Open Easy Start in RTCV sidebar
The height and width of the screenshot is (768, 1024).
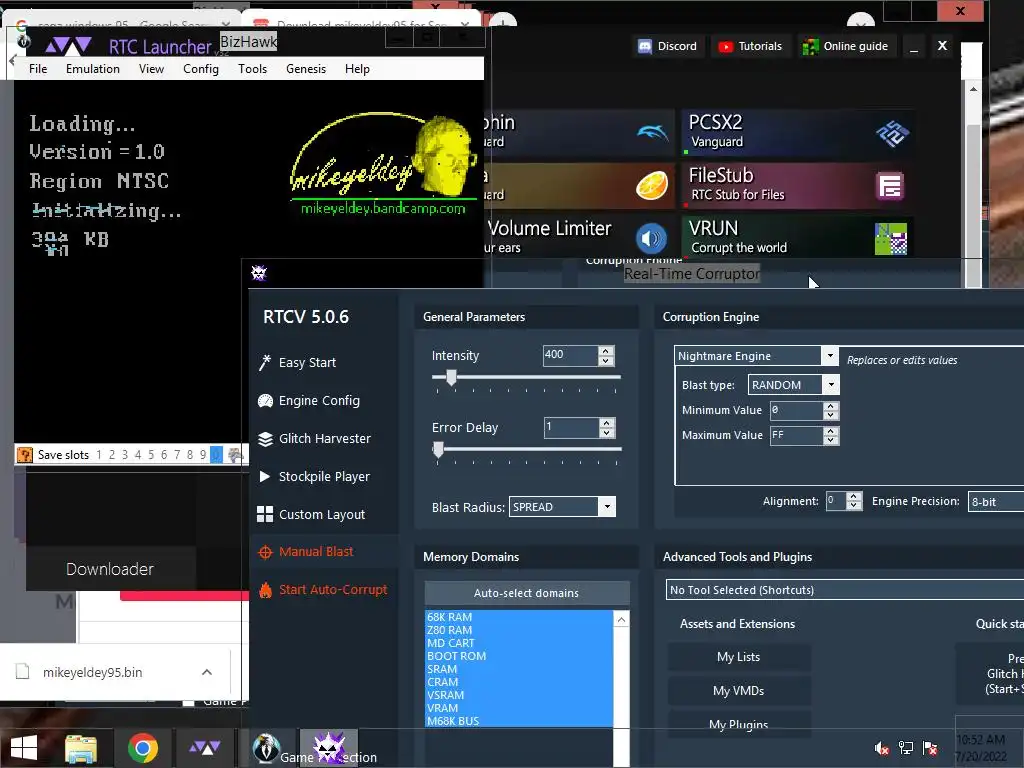pyautogui.click(x=307, y=362)
